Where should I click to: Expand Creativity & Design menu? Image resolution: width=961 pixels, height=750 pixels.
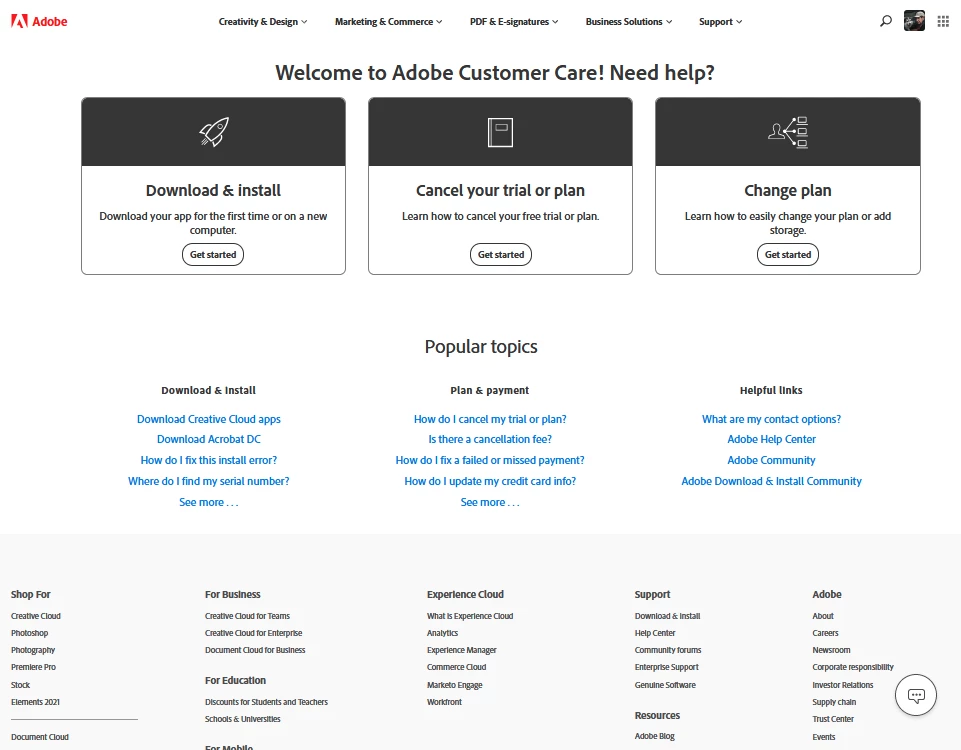pos(263,21)
